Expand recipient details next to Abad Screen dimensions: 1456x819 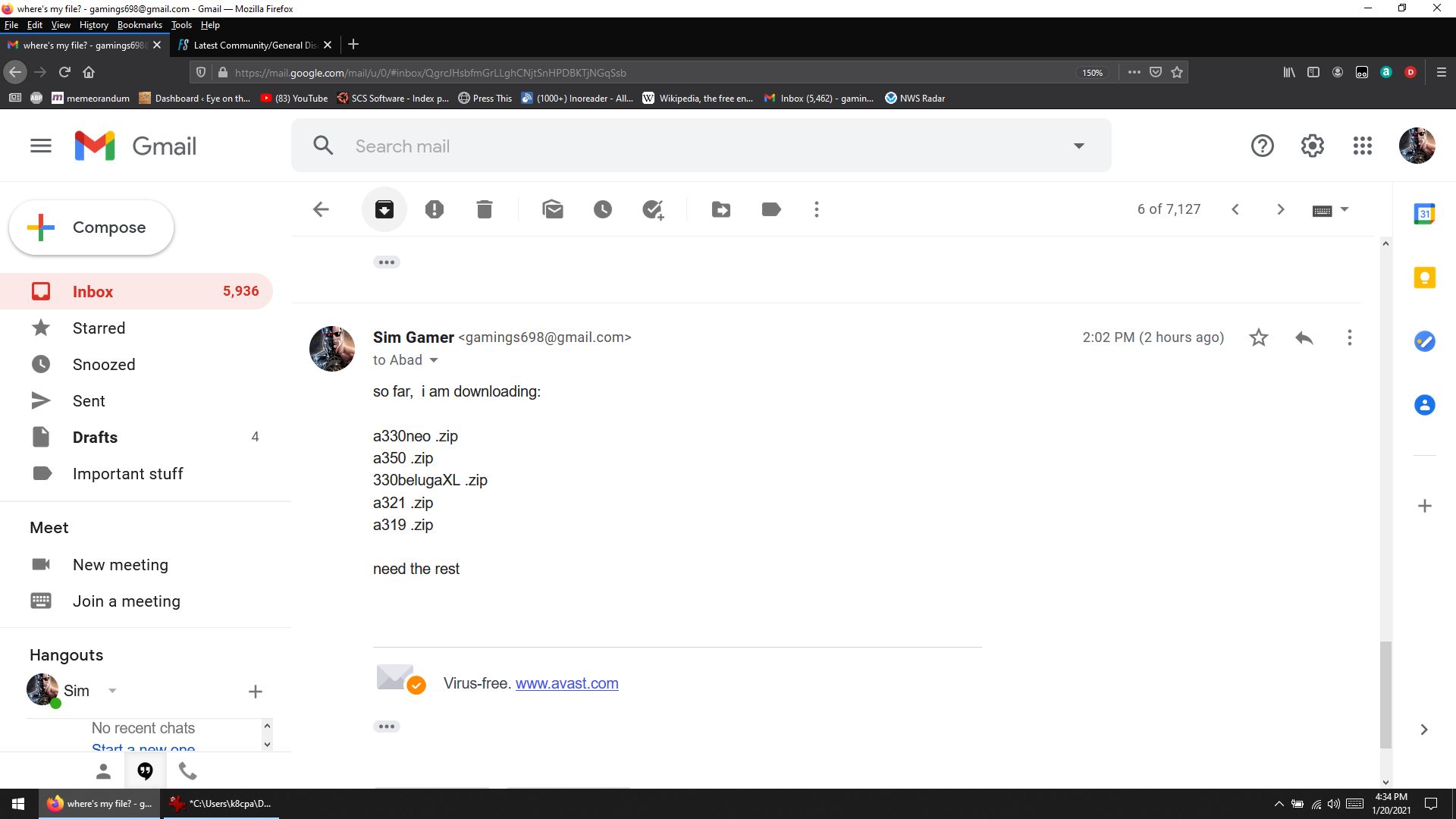pyautogui.click(x=434, y=360)
